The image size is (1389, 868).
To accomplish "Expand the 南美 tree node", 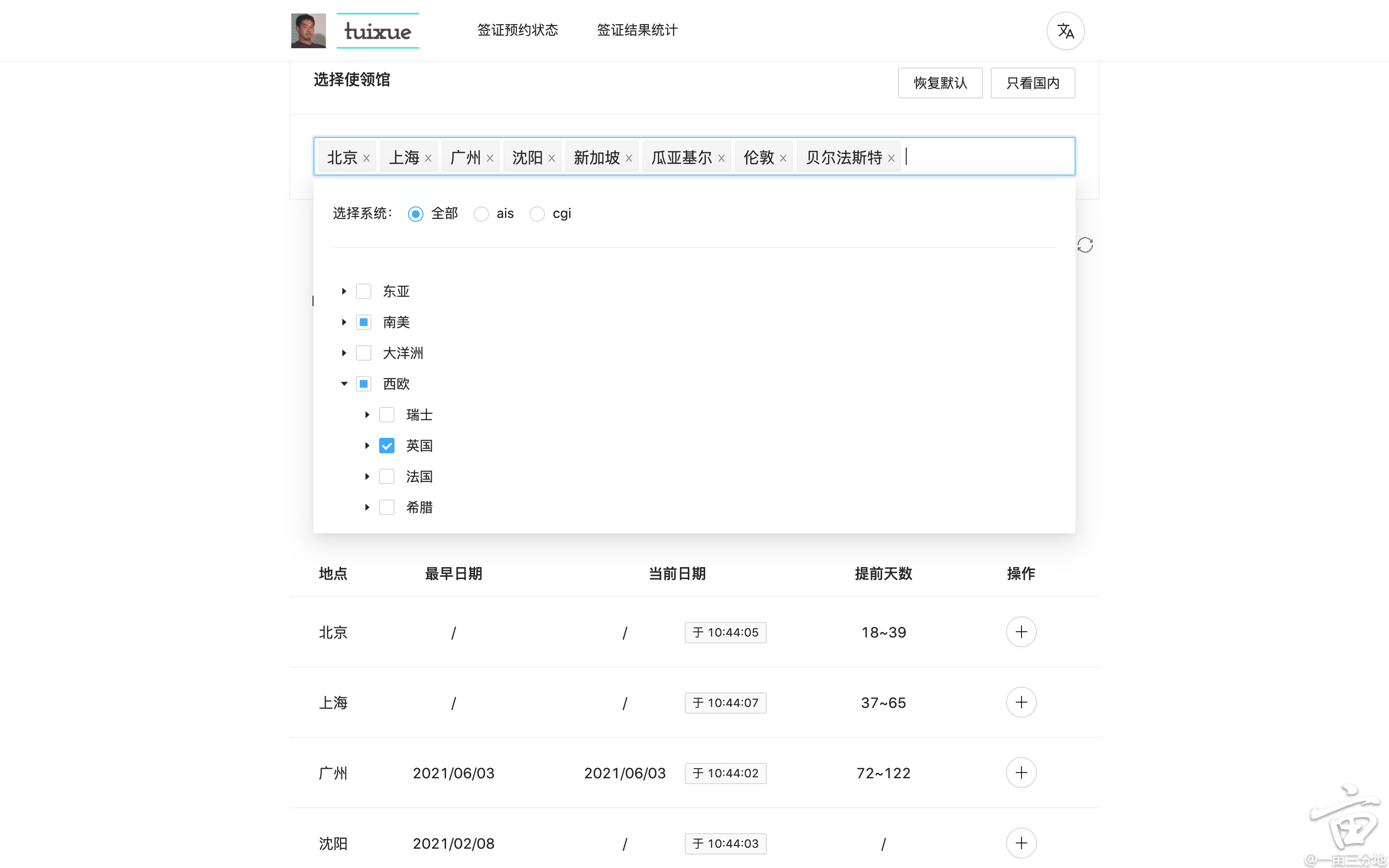I will coord(344,322).
